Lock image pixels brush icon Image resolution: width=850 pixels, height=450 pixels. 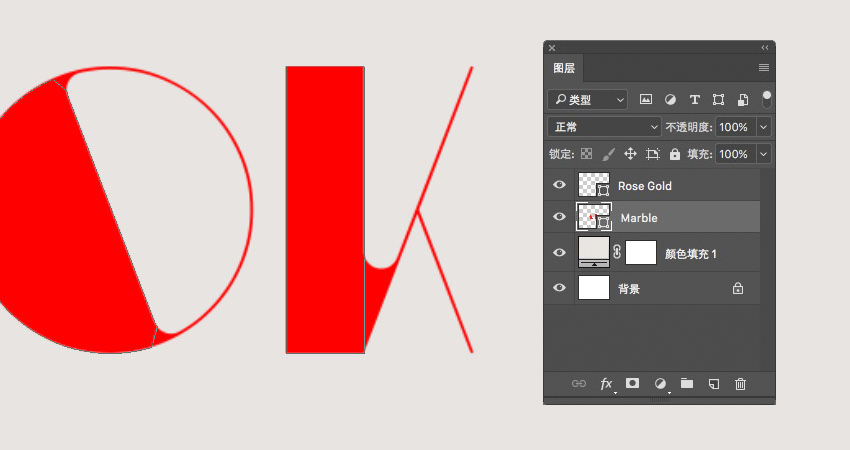(x=608, y=154)
